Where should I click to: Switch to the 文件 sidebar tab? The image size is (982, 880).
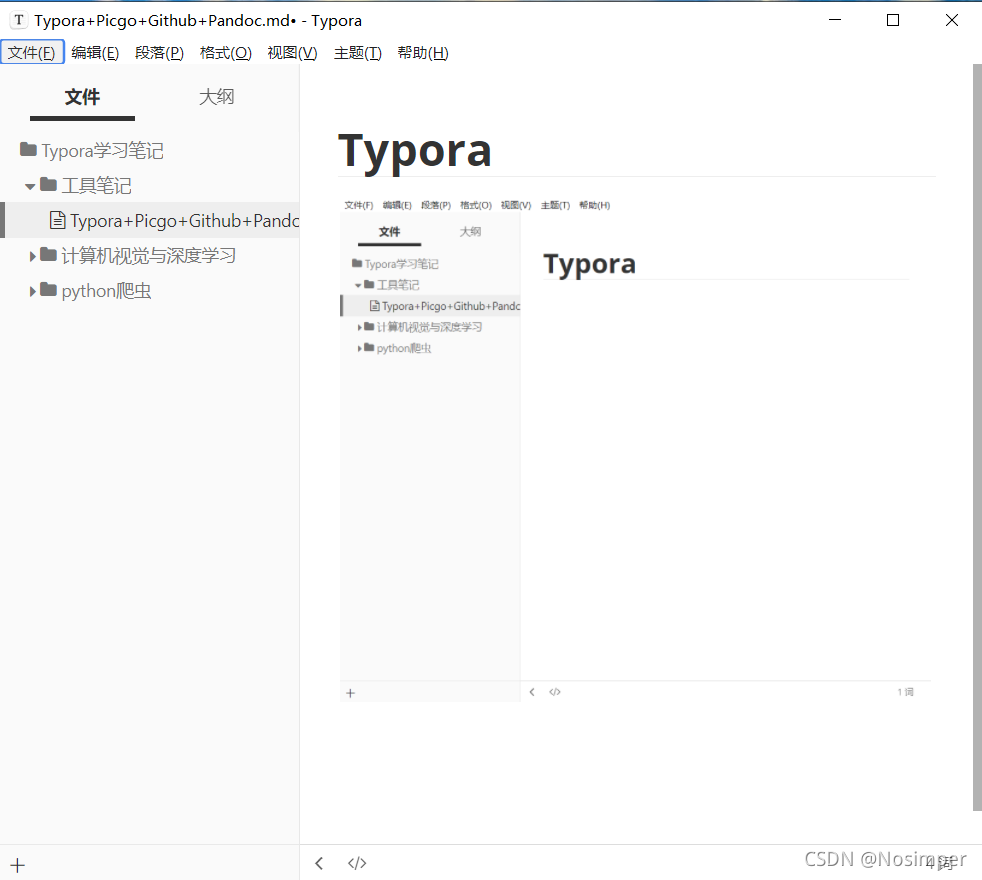pyautogui.click(x=82, y=97)
